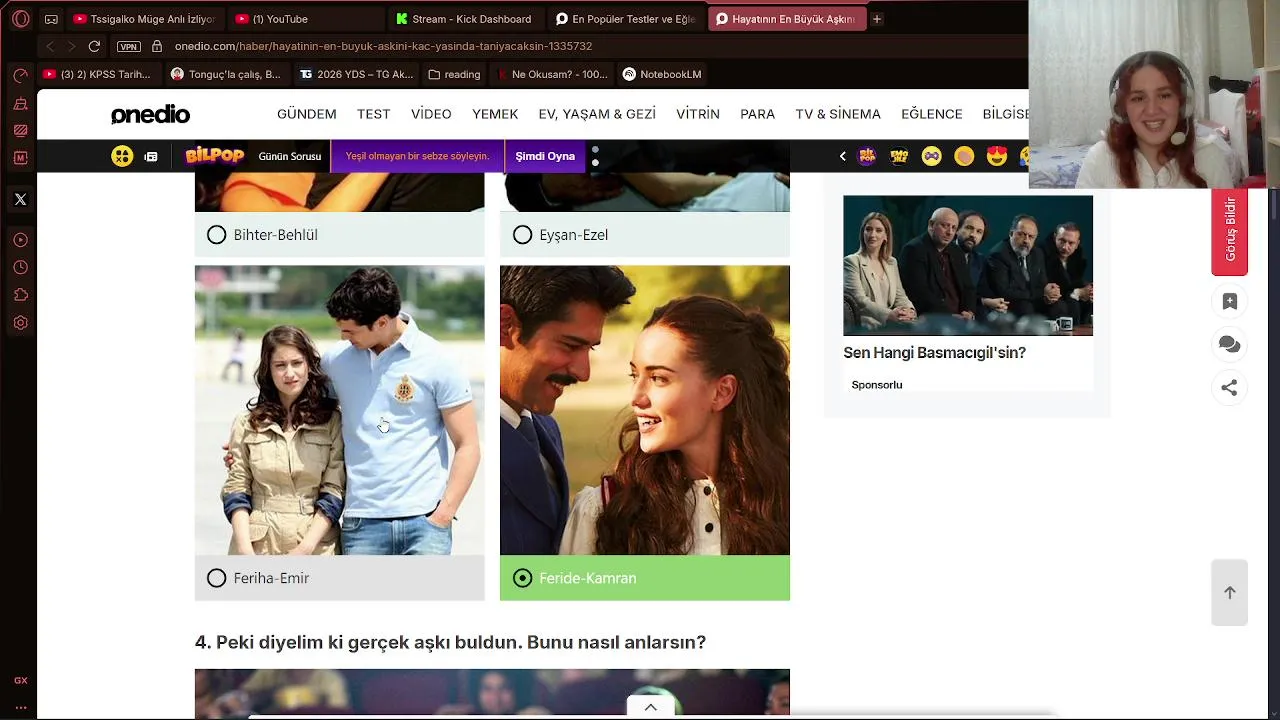Go to Onedio homepage logo
1280x720 pixels.
[x=150, y=114]
